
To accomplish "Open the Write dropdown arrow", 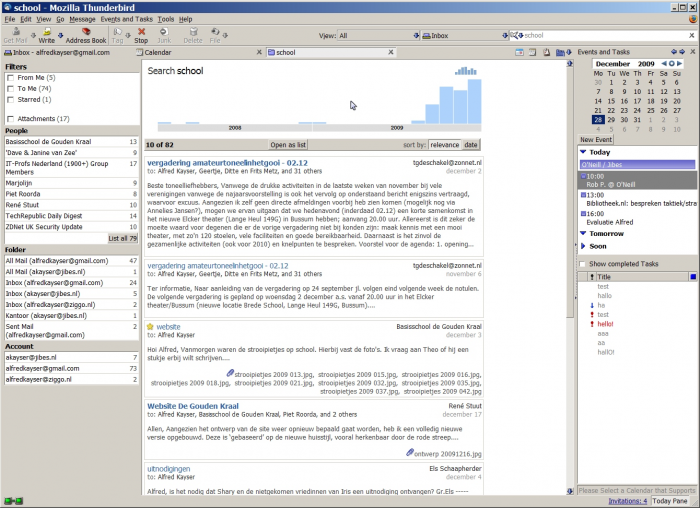I will (60, 35).
